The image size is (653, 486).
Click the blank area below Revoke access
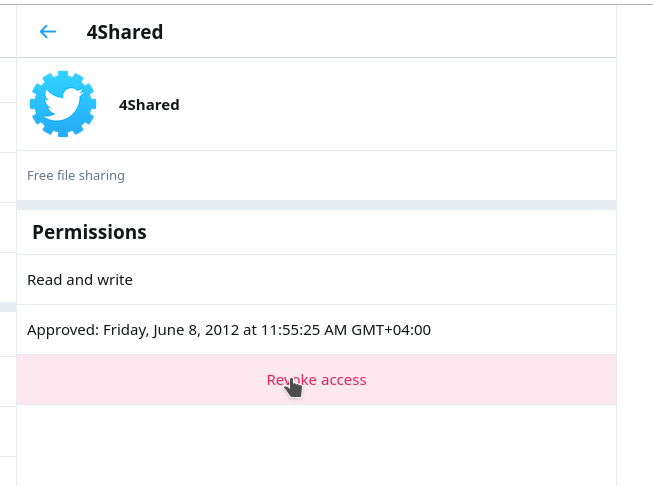317,445
